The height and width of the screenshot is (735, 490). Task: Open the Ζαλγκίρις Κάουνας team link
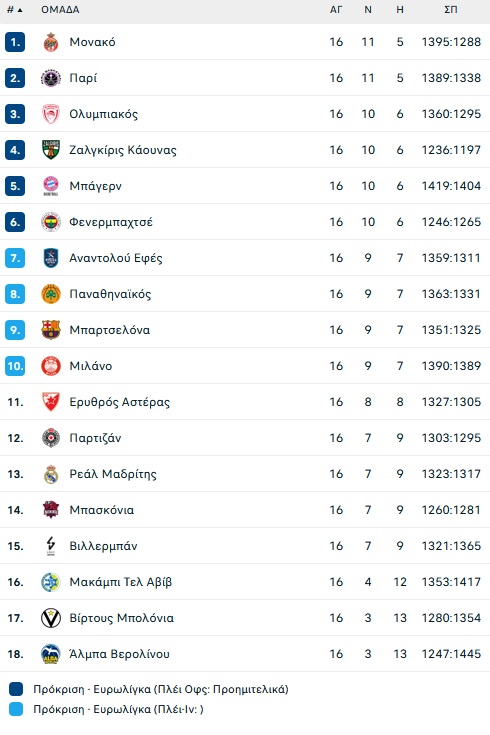pyautogui.click(x=123, y=150)
